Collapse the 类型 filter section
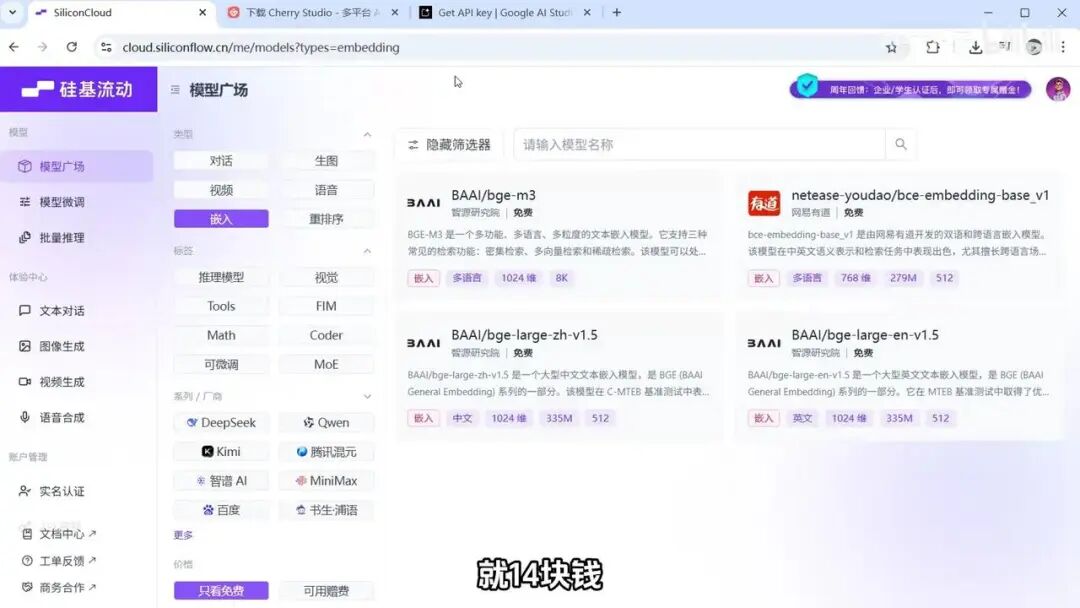 coord(367,134)
